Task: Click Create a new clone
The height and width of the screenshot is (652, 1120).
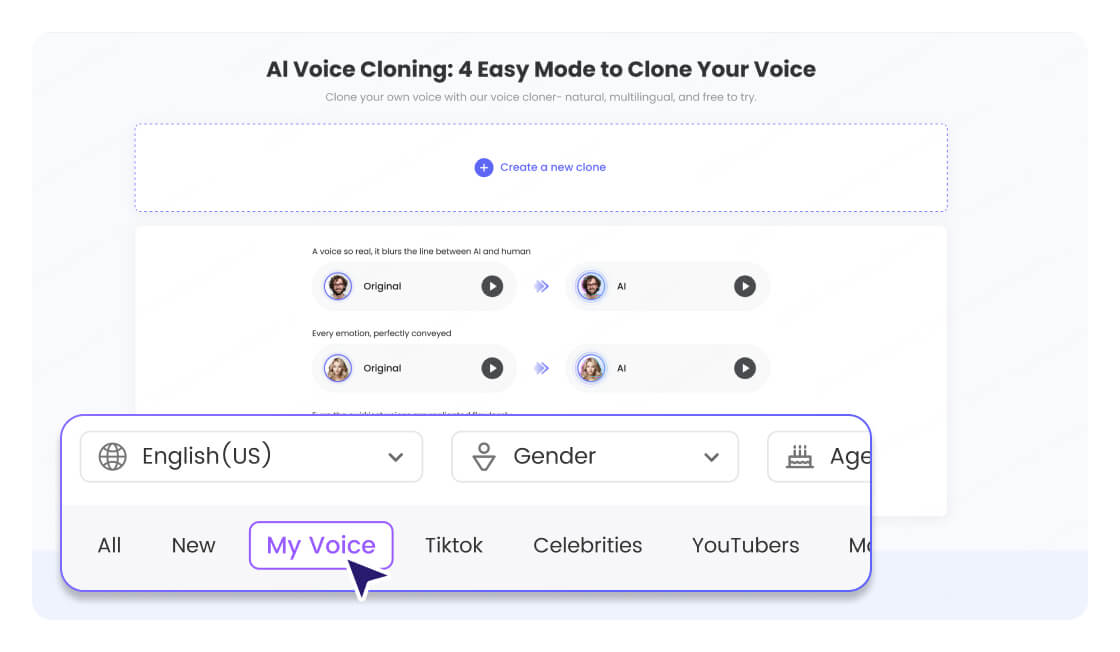Action: 552,167
